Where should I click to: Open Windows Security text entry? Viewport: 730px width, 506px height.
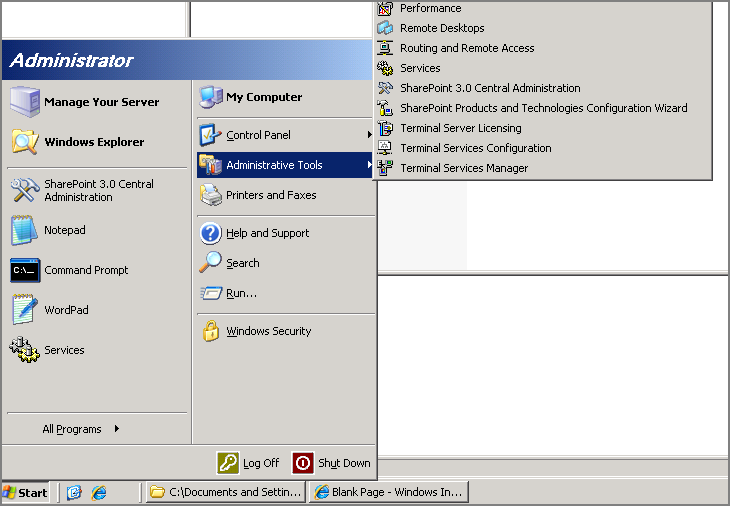(269, 331)
